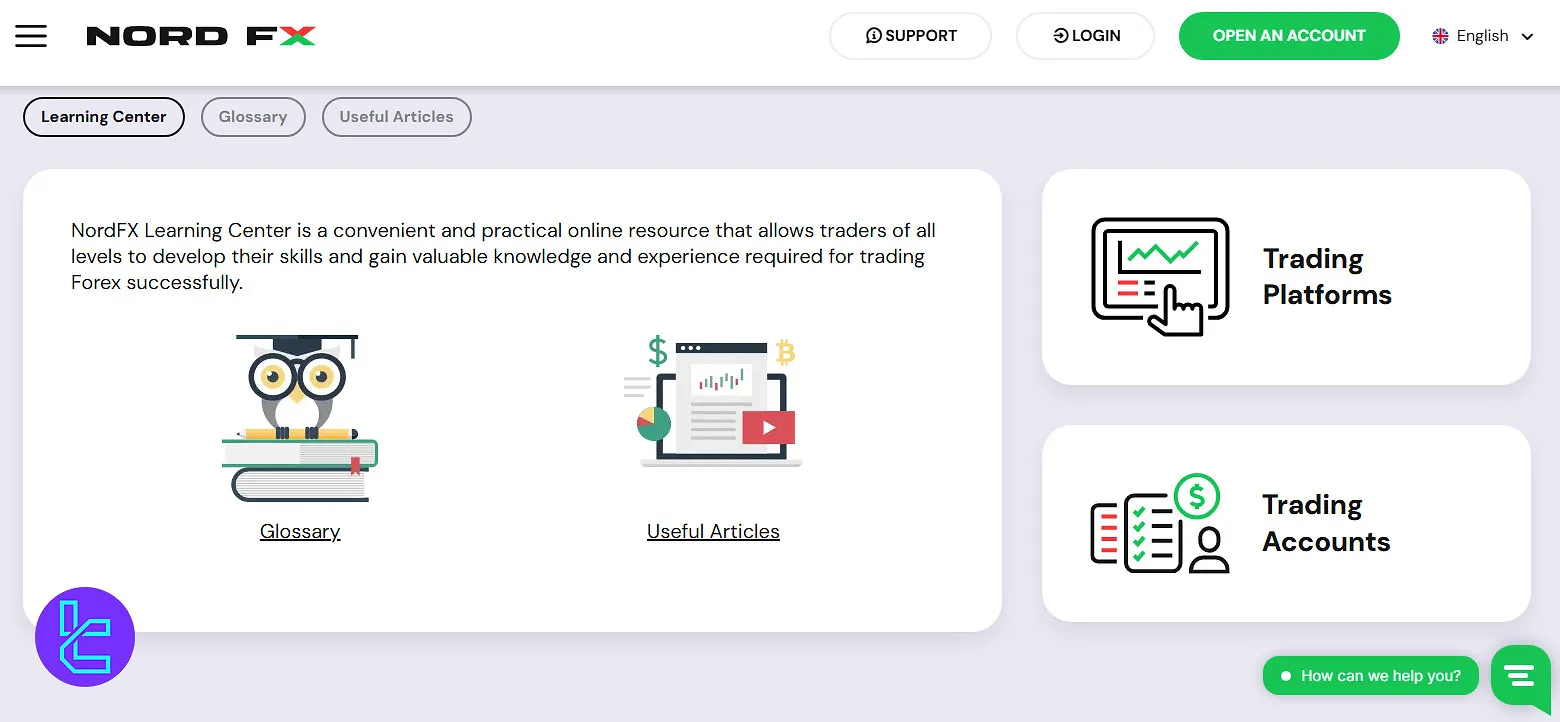Select the Learning Center tab
The image size is (1560, 722).
(104, 117)
